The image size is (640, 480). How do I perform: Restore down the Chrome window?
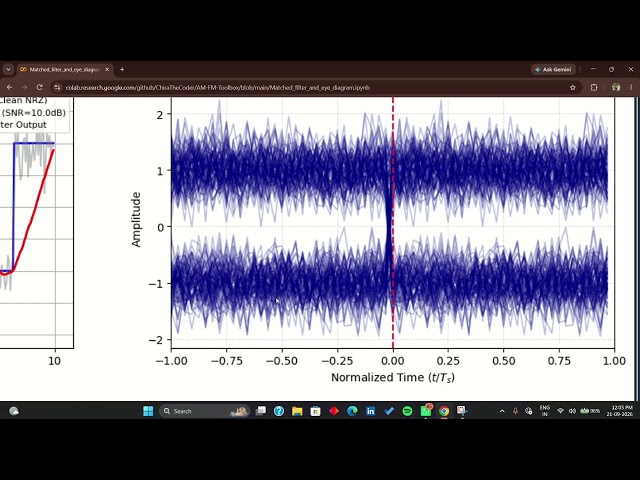coord(611,69)
